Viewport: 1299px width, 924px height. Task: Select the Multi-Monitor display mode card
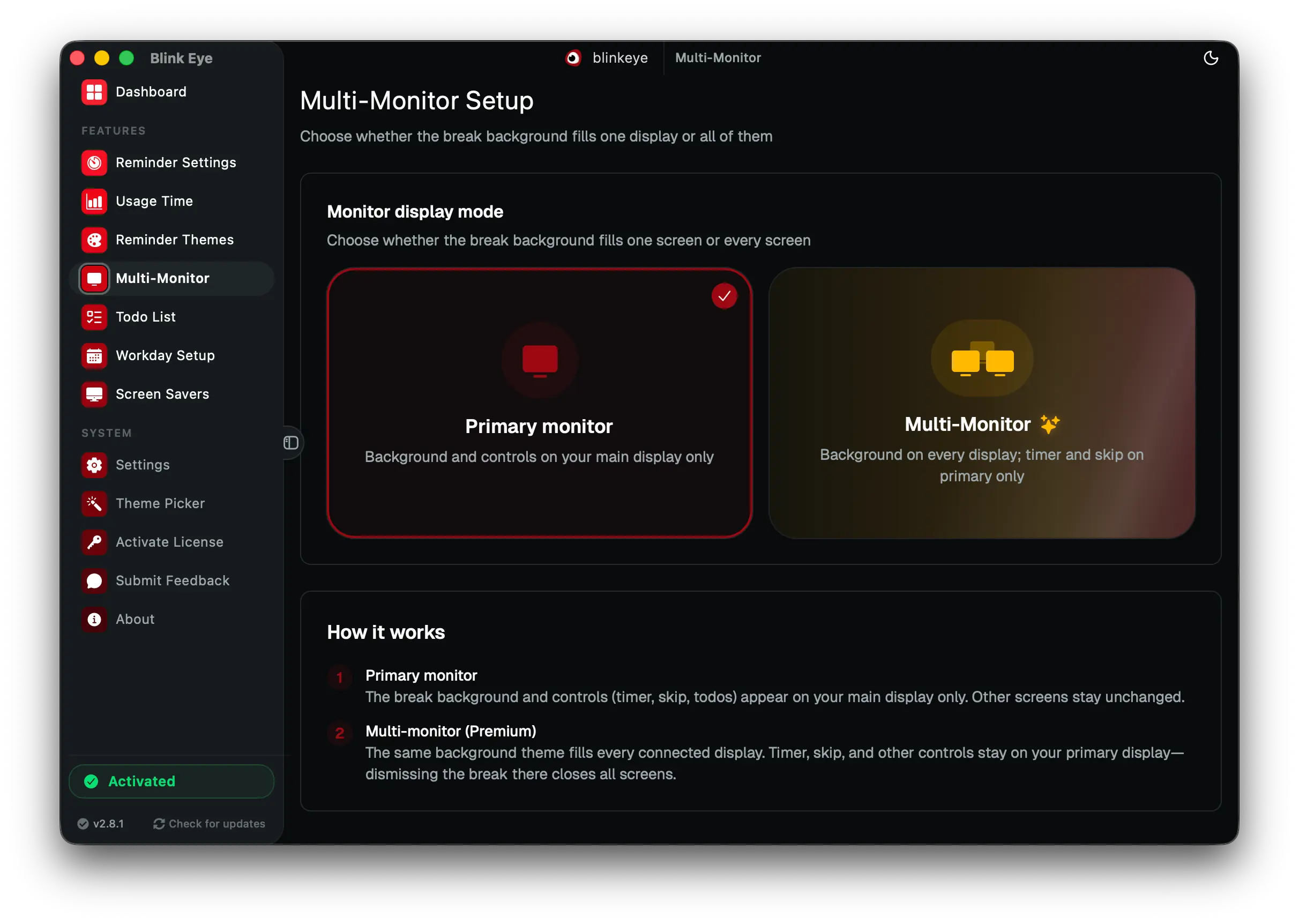pos(982,404)
